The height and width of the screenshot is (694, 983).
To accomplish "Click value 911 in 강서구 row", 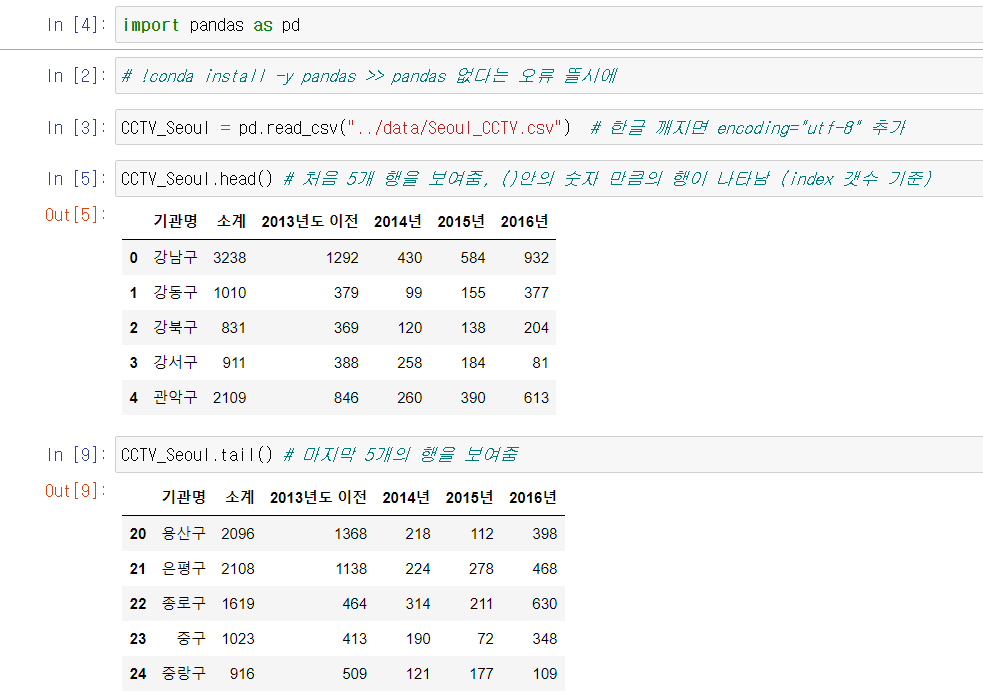I will [234, 363].
